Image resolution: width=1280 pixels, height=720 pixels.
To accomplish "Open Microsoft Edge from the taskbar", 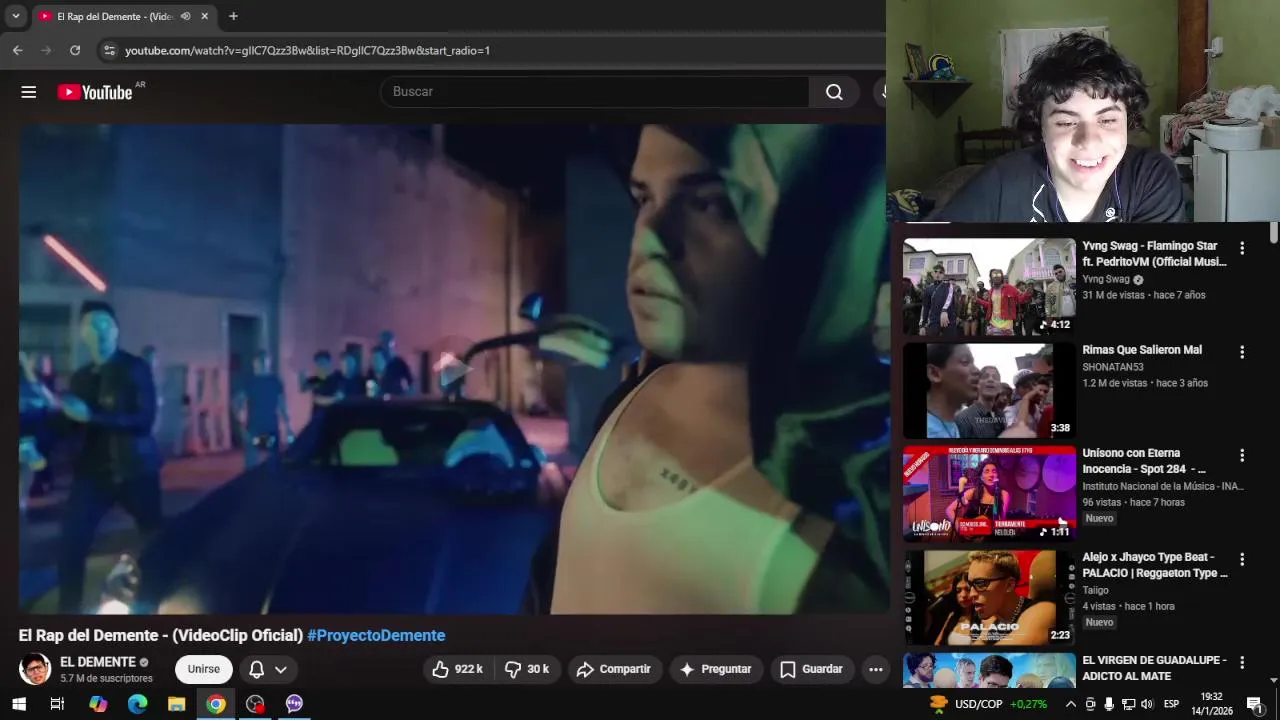I will pyautogui.click(x=137, y=704).
